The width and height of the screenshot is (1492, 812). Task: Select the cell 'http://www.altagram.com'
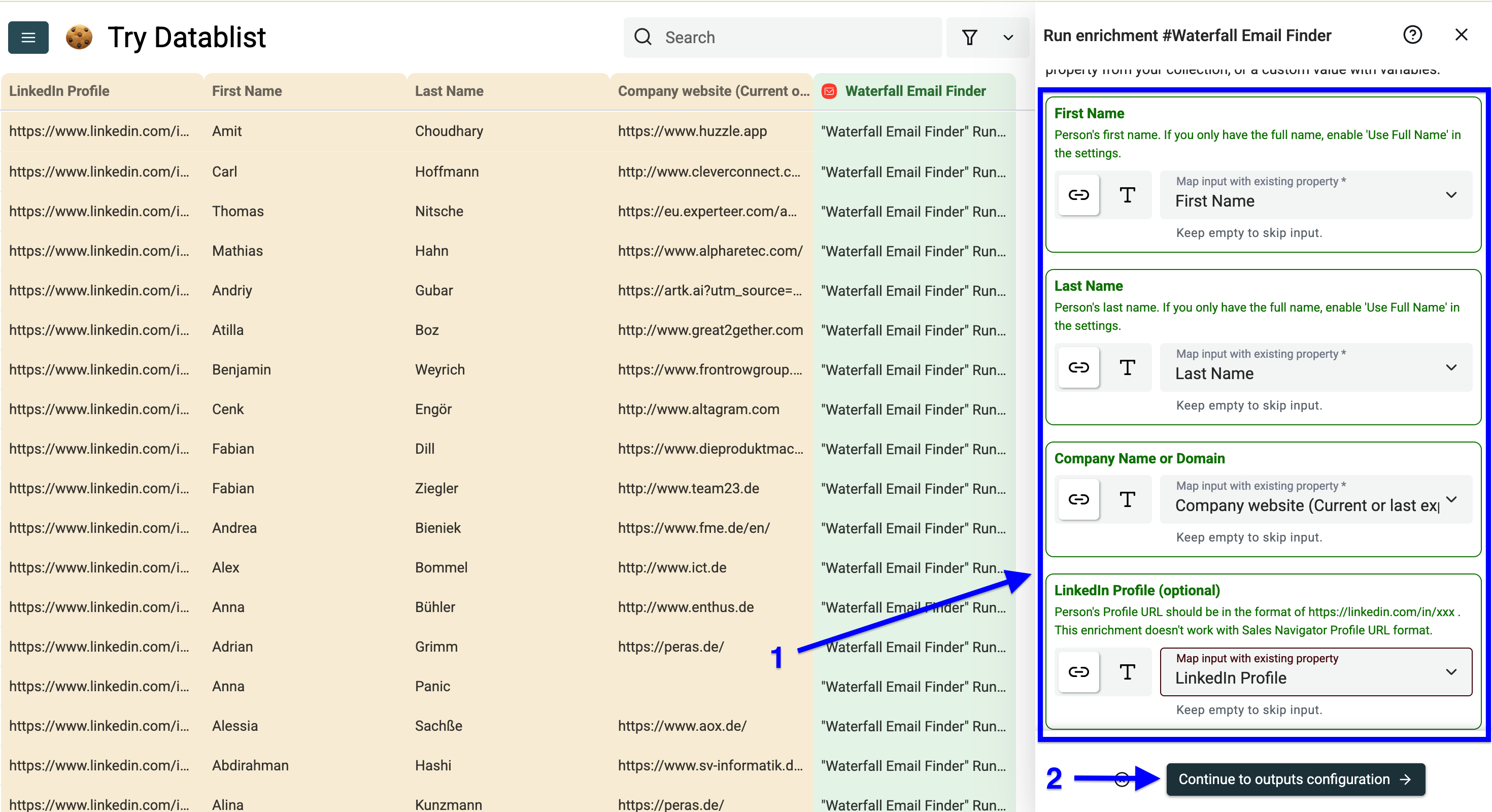click(x=711, y=409)
